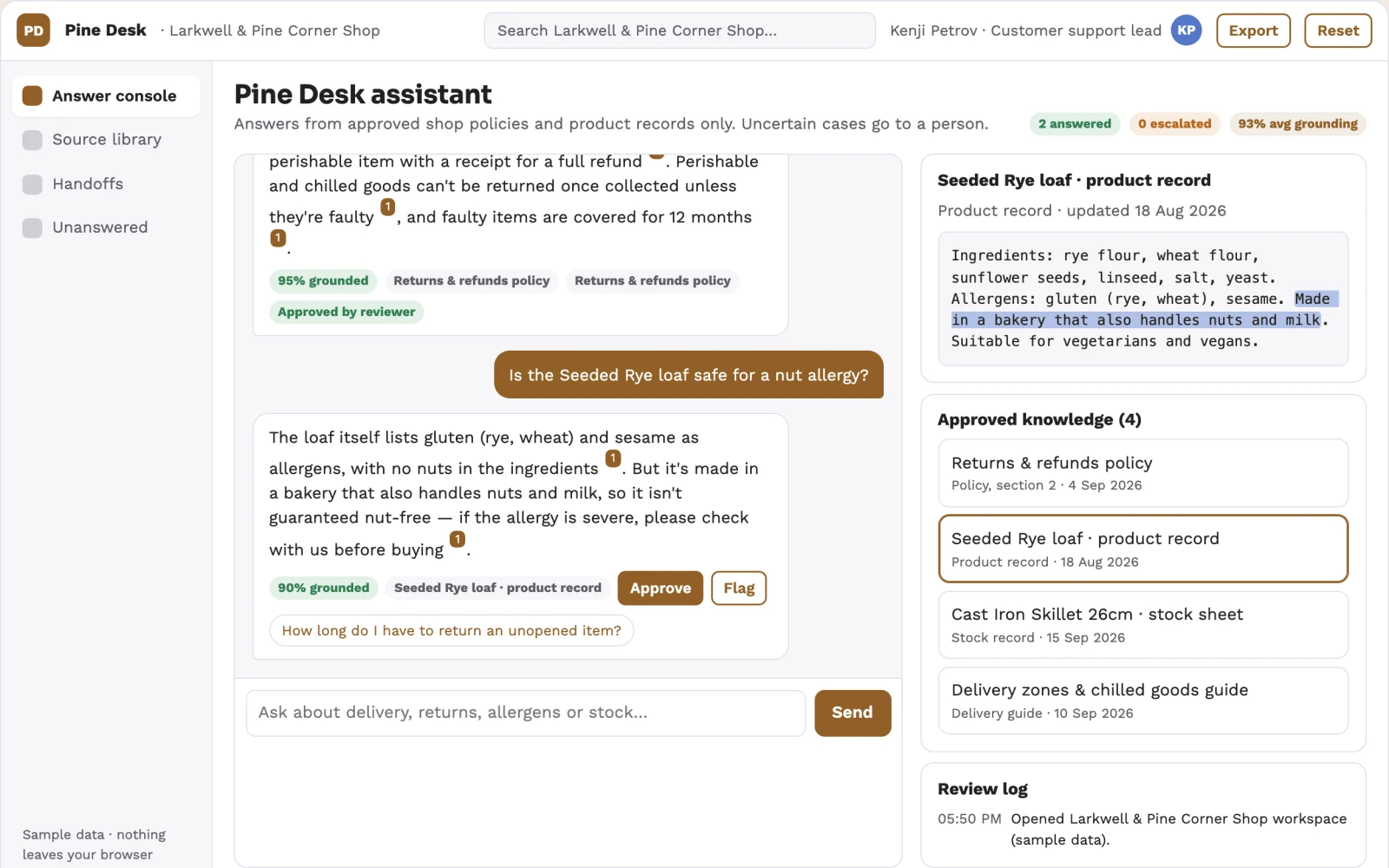The height and width of the screenshot is (868, 1389).
Task: Click citation marker after '12 months'
Action: (278, 237)
